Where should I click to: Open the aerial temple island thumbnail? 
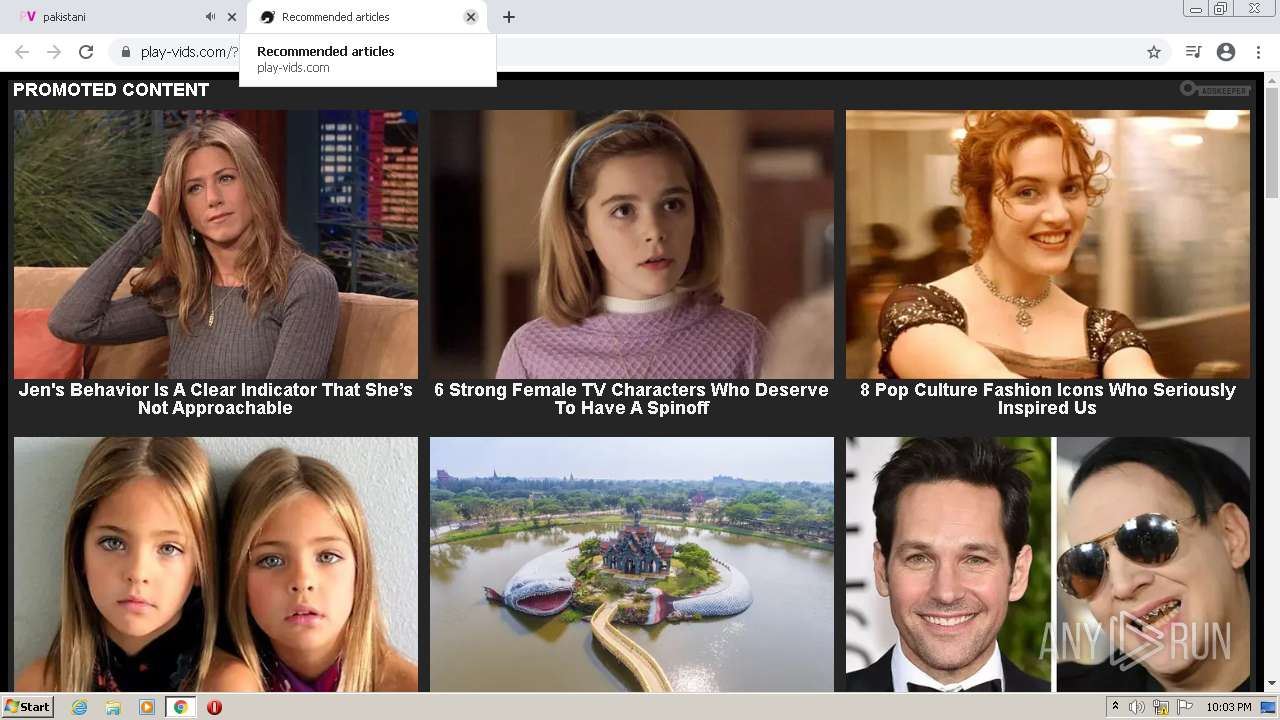click(x=632, y=564)
